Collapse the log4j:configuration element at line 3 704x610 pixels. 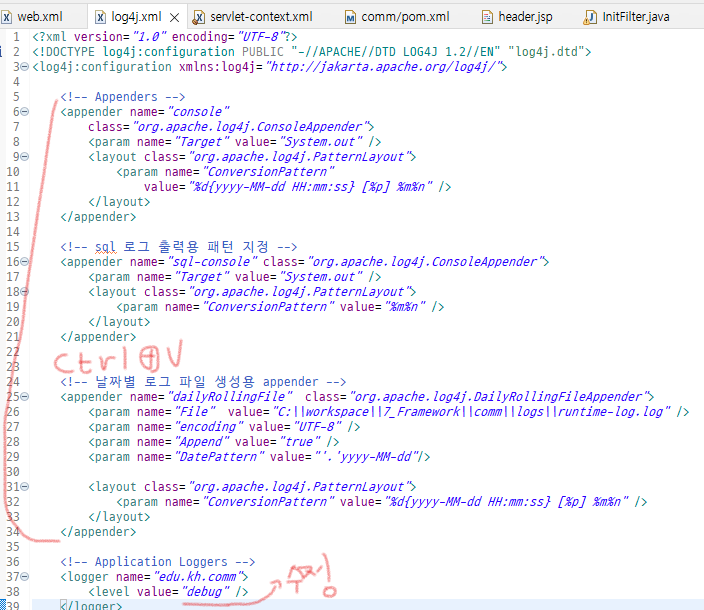point(25,67)
